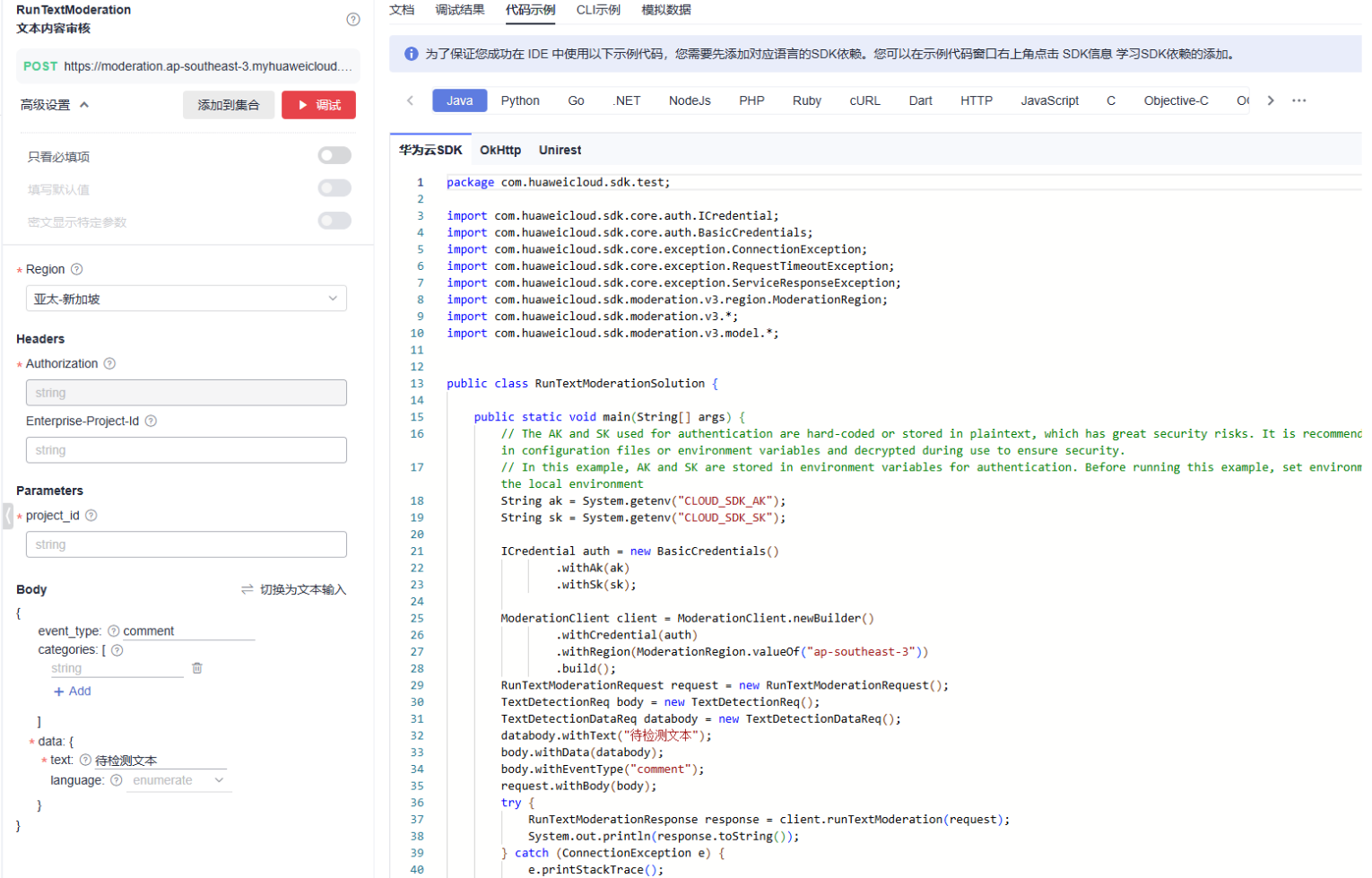Click the text field containing 待检测文本
This screenshot has width=1372, height=878.
[x=161, y=761]
